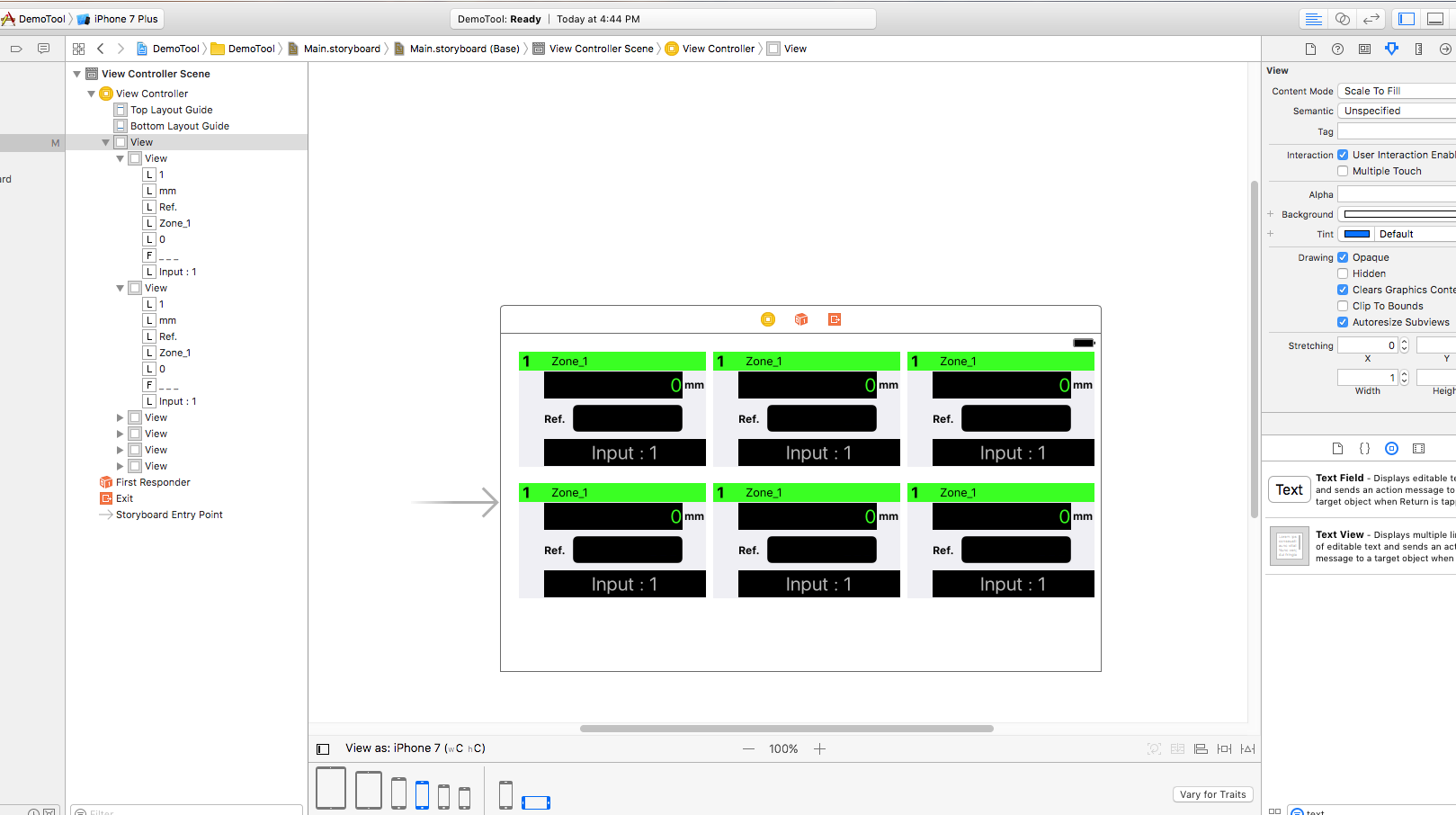Screen dimensions: 1456x815
Task: Toggle the Autoresize Subviews checkbox
Action: (x=1343, y=322)
